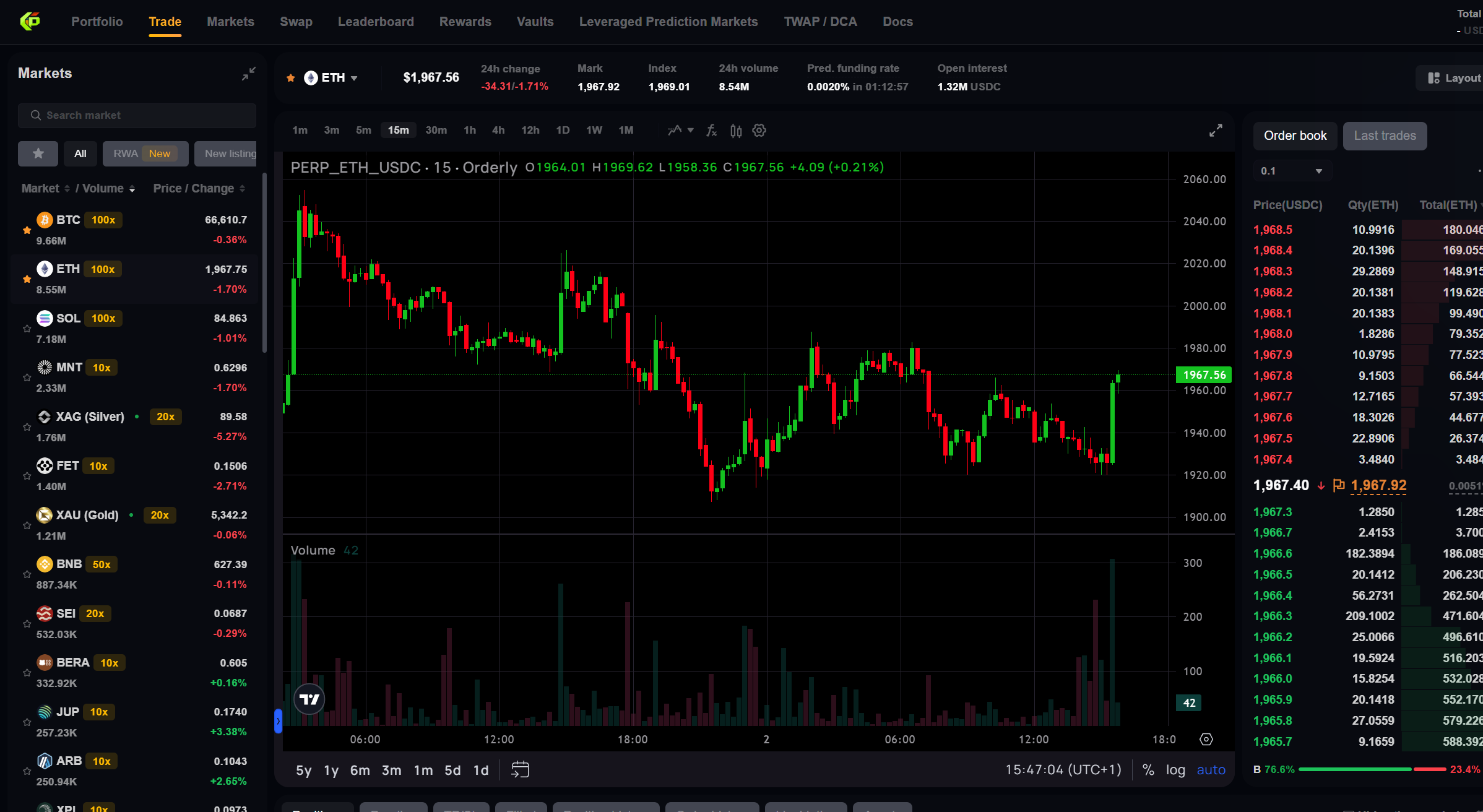
Task: Open the go-to-date calendar icon below the chart
Action: tap(520, 769)
